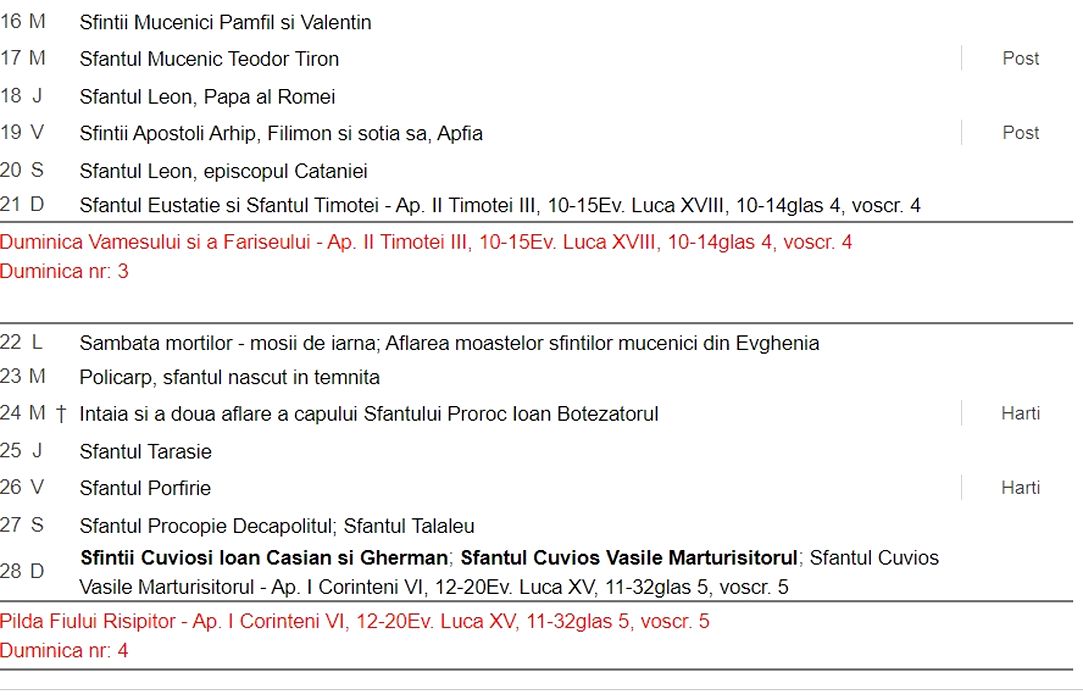Click the cross symbol beside day 24

click(x=61, y=414)
